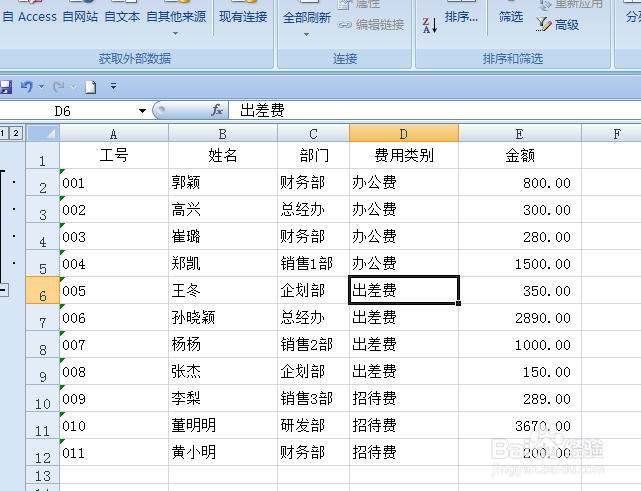Click the 费用类别 header cell
641x491 pixels.
[x=404, y=155]
